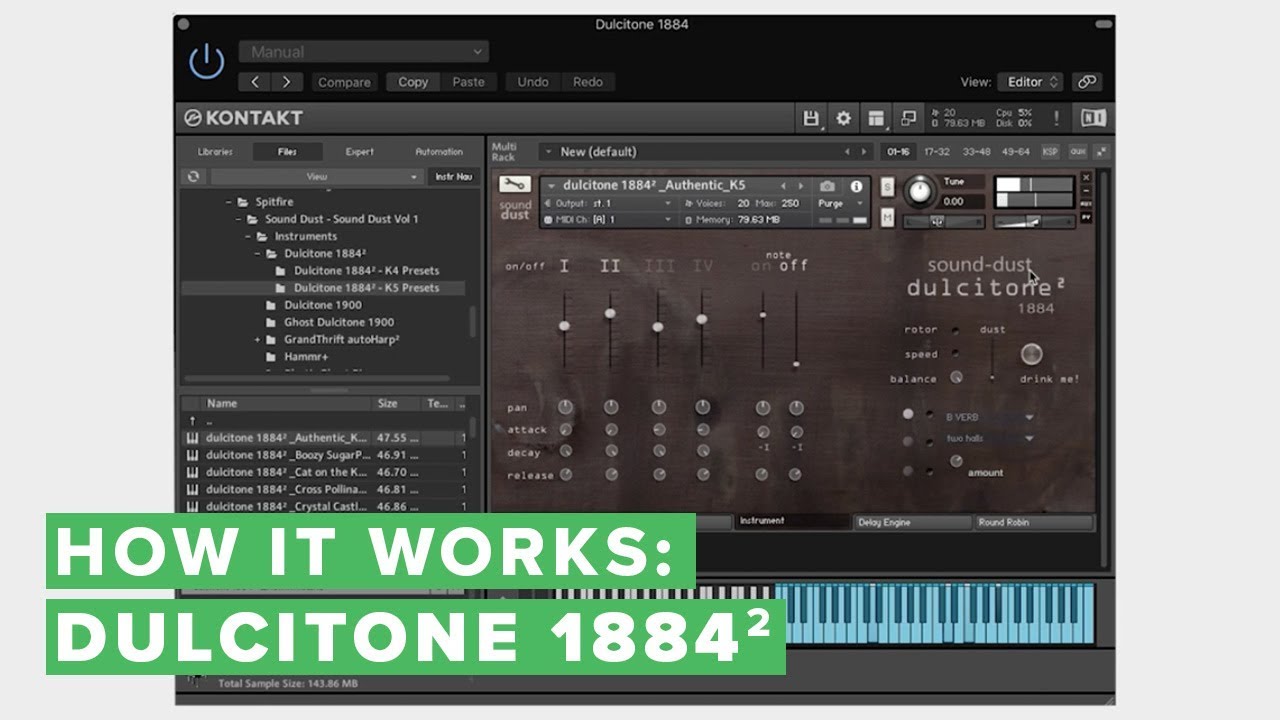
Task: Toggle layer I on/off
Action: pyautogui.click(x=564, y=266)
